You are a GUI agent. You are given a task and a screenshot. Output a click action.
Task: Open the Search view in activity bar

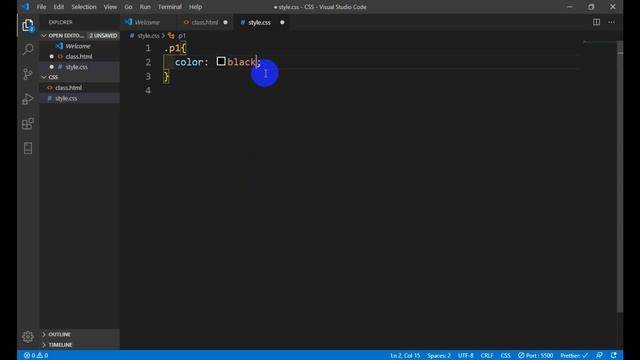(x=28, y=49)
